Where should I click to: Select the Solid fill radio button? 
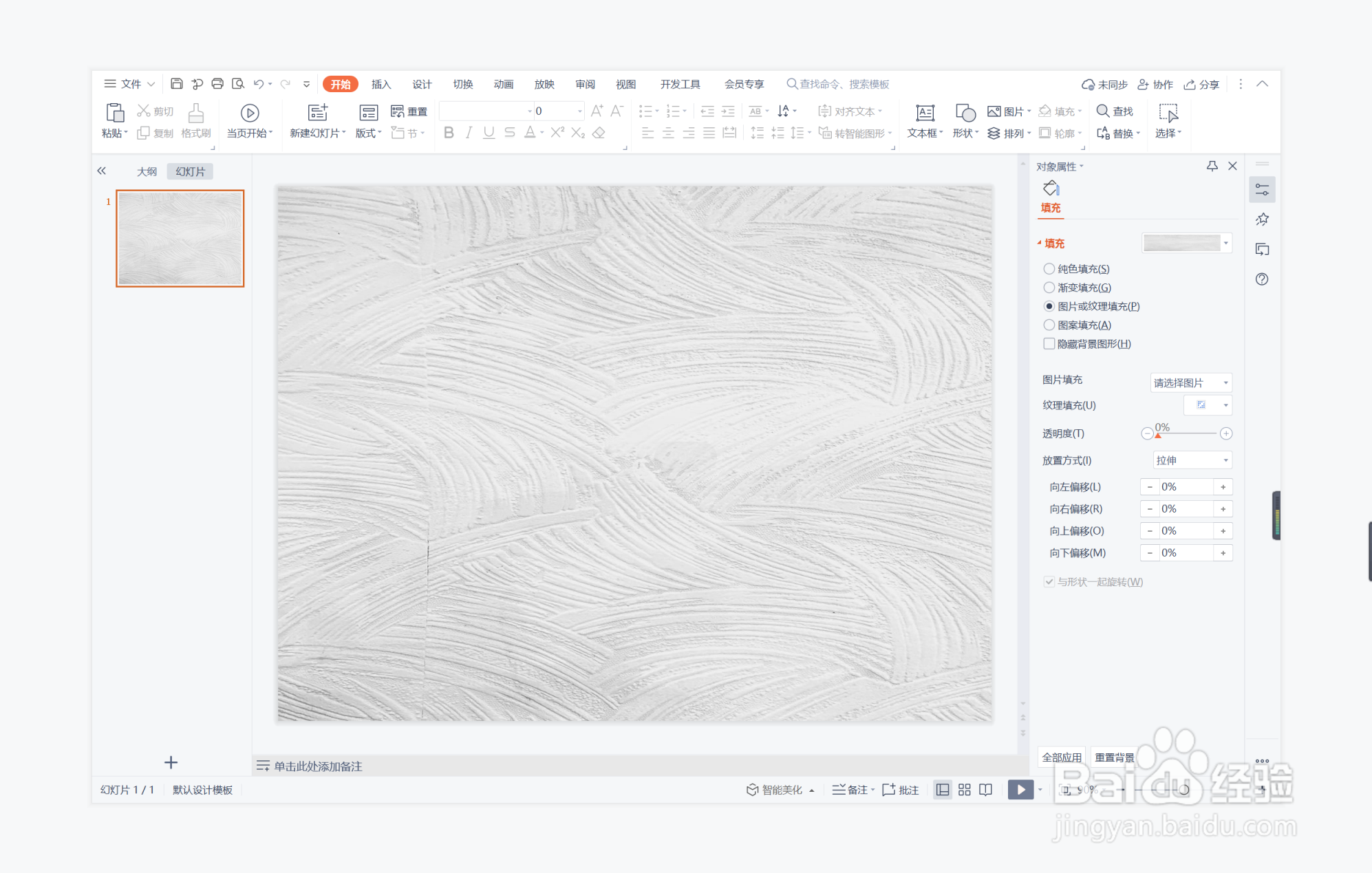1049,269
